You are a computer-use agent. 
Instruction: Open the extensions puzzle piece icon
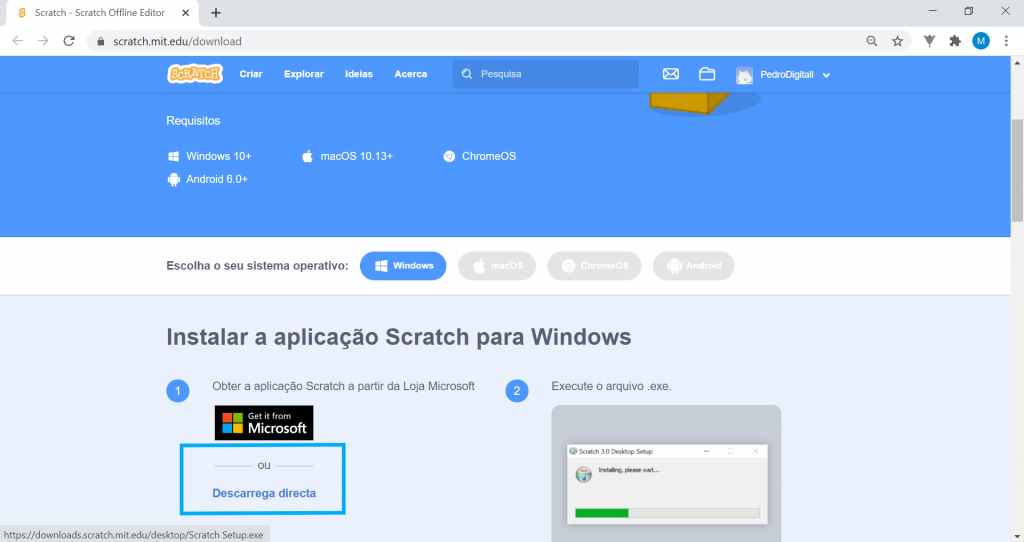(x=955, y=41)
